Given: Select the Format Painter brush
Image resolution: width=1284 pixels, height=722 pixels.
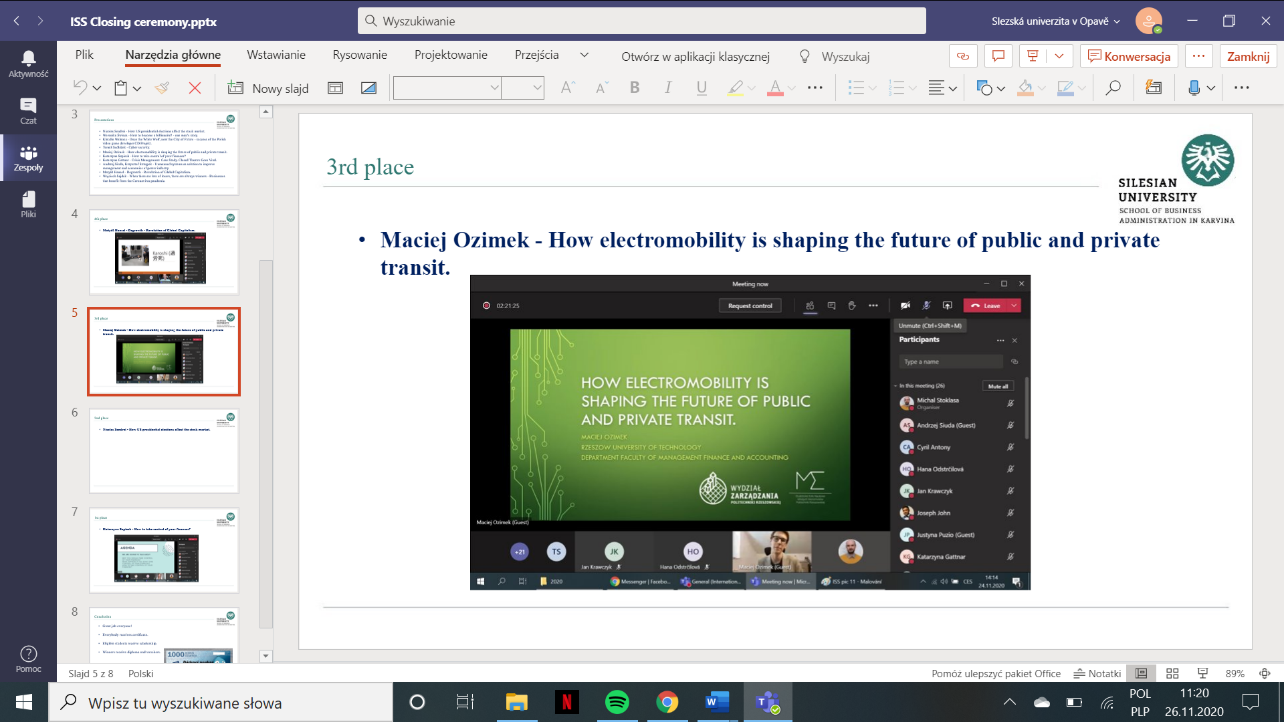Looking at the screenshot, I should click(x=162, y=88).
